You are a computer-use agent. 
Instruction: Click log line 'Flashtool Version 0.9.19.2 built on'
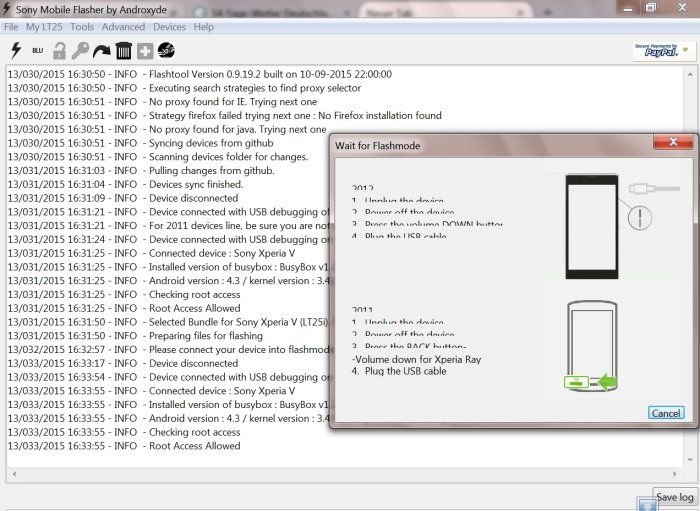tap(200, 74)
